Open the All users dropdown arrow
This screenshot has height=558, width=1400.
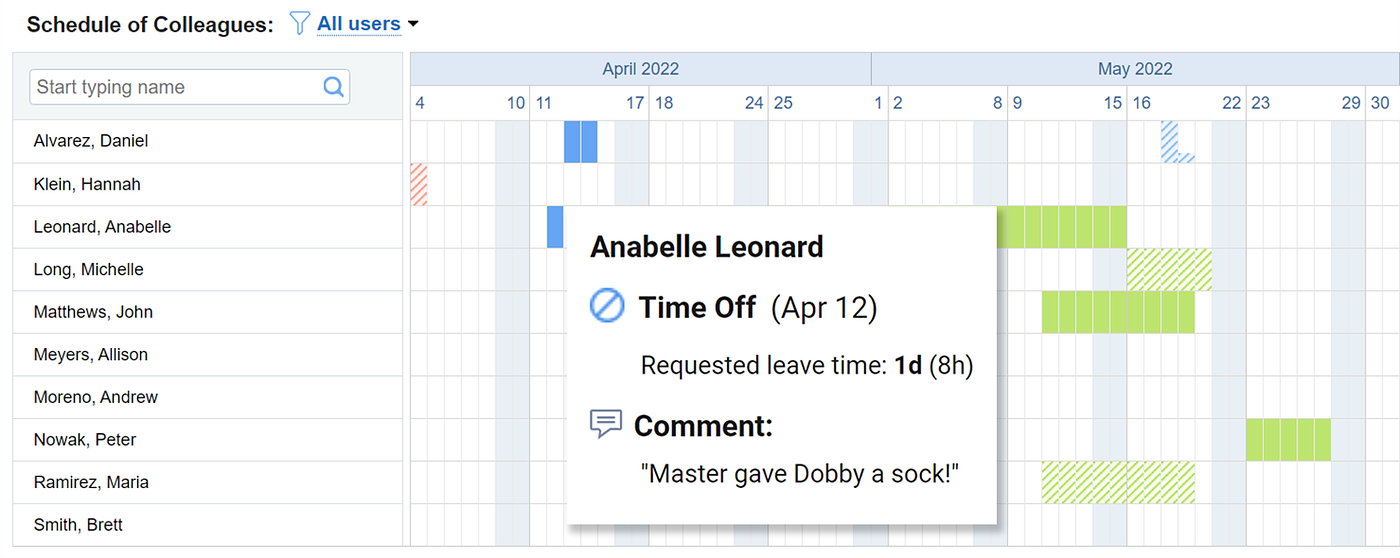pos(413,24)
